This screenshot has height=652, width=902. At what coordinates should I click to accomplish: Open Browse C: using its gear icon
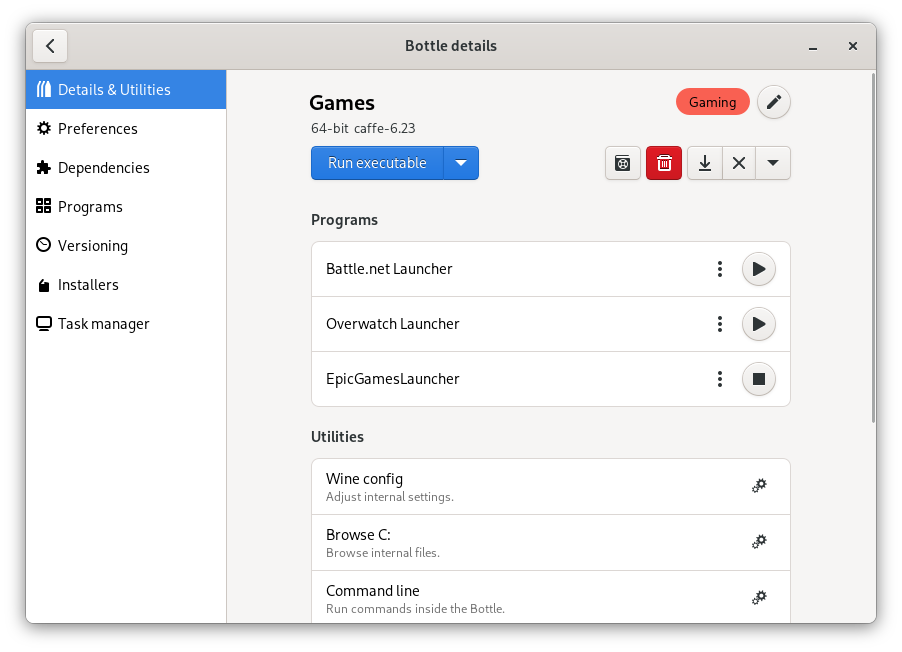click(x=759, y=542)
